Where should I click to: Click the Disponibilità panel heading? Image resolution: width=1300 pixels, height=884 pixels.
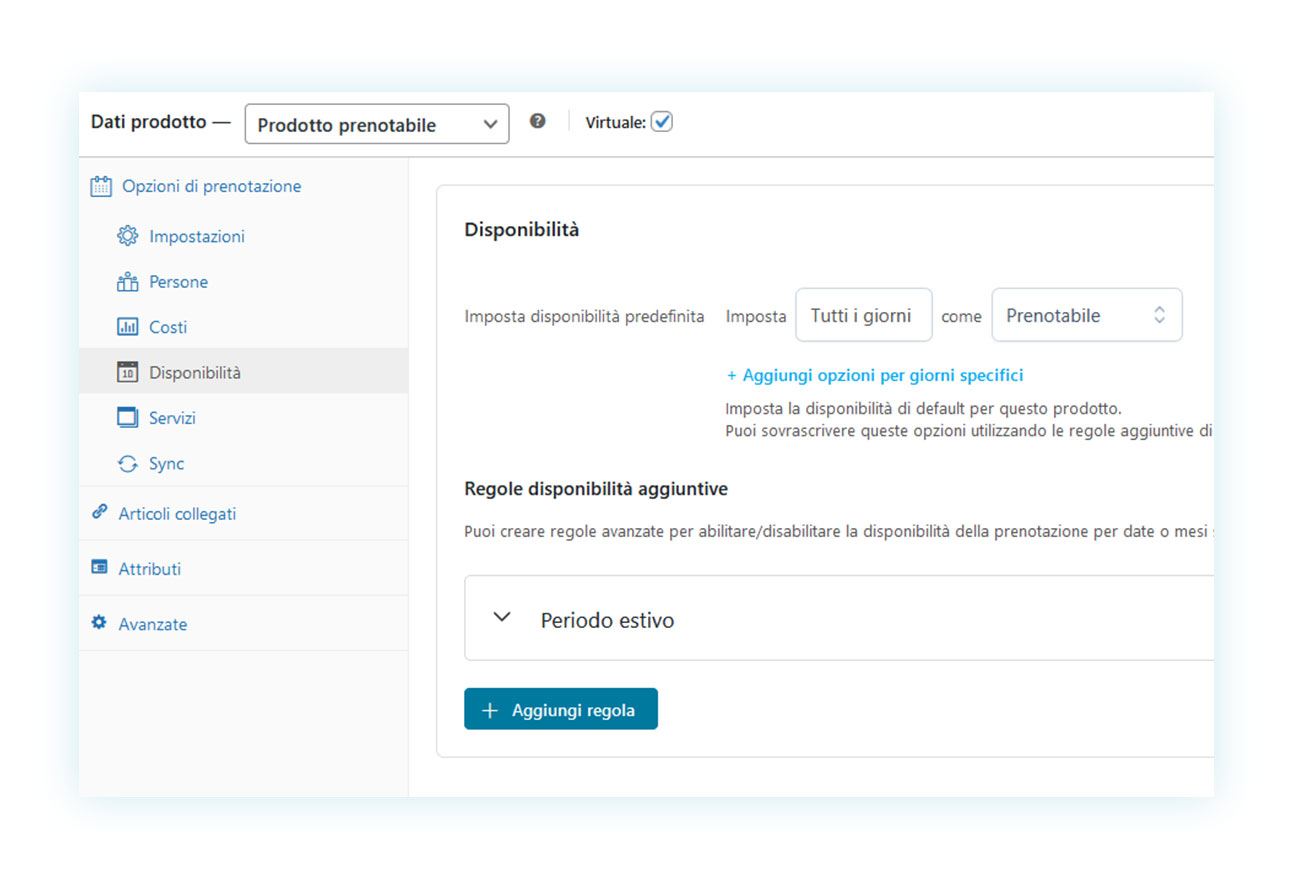click(x=522, y=229)
